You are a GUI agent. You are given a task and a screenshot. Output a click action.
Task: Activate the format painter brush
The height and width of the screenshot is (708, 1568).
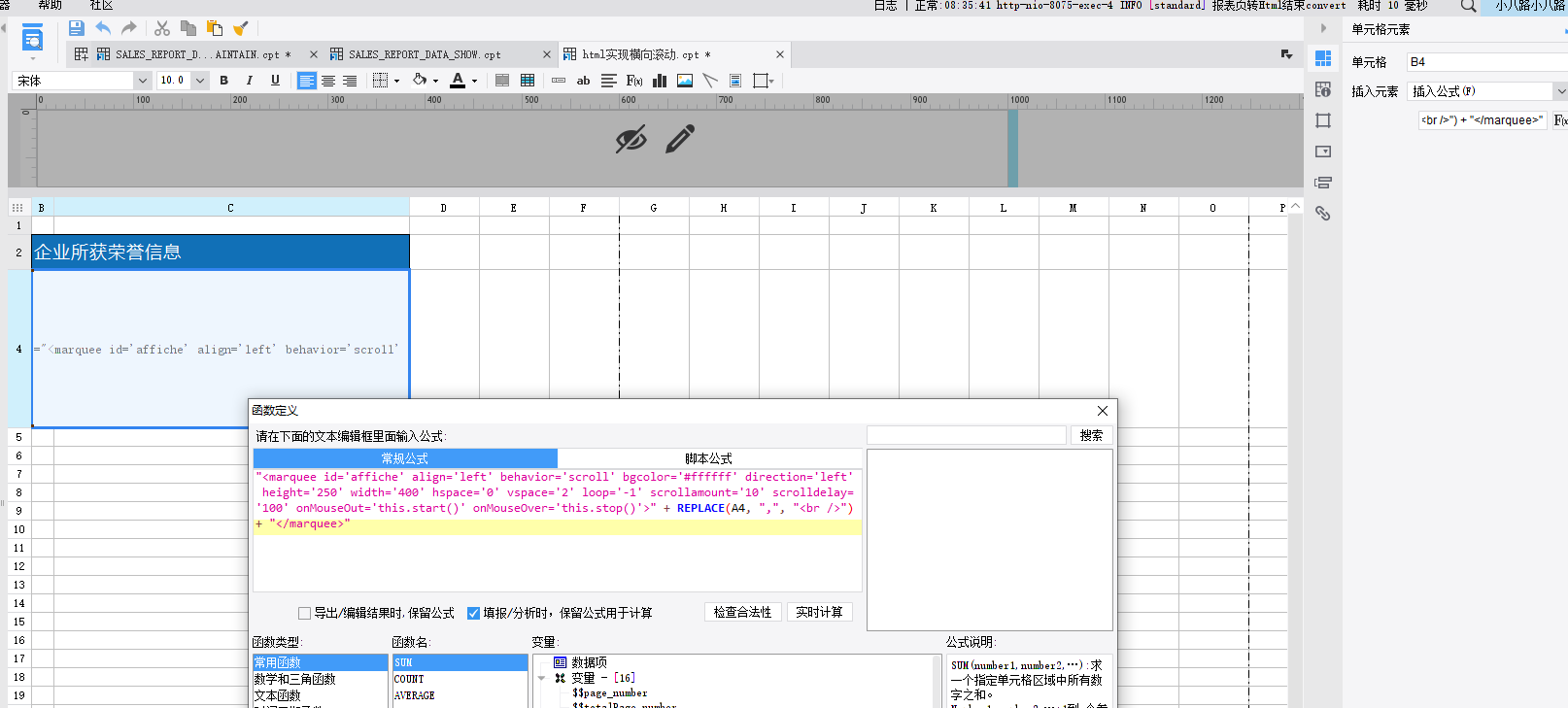click(x=241, y=28)
